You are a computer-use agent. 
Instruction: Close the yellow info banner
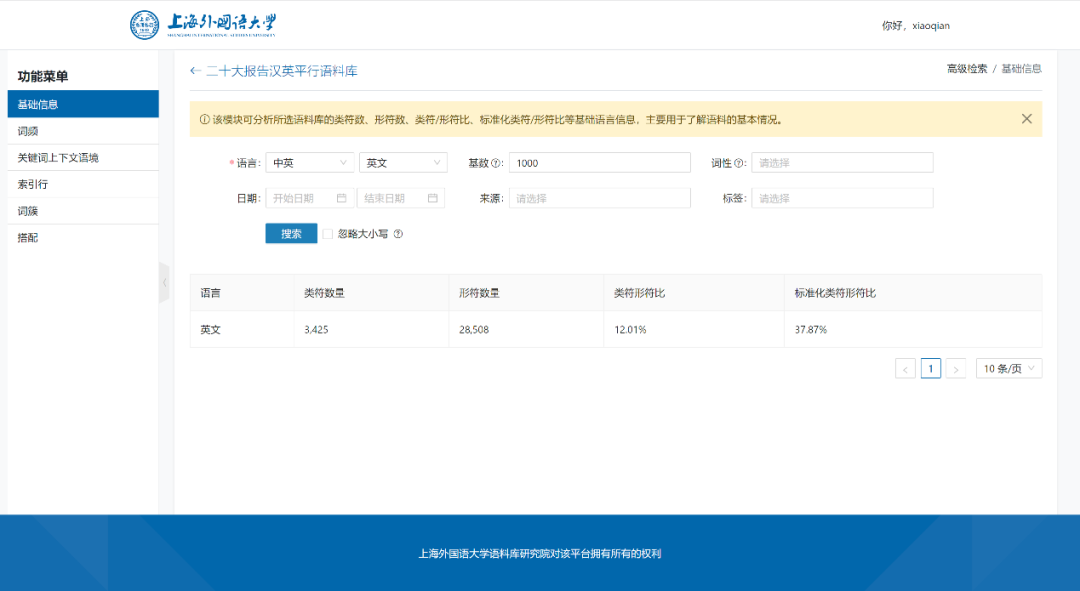click(1026, 119)
